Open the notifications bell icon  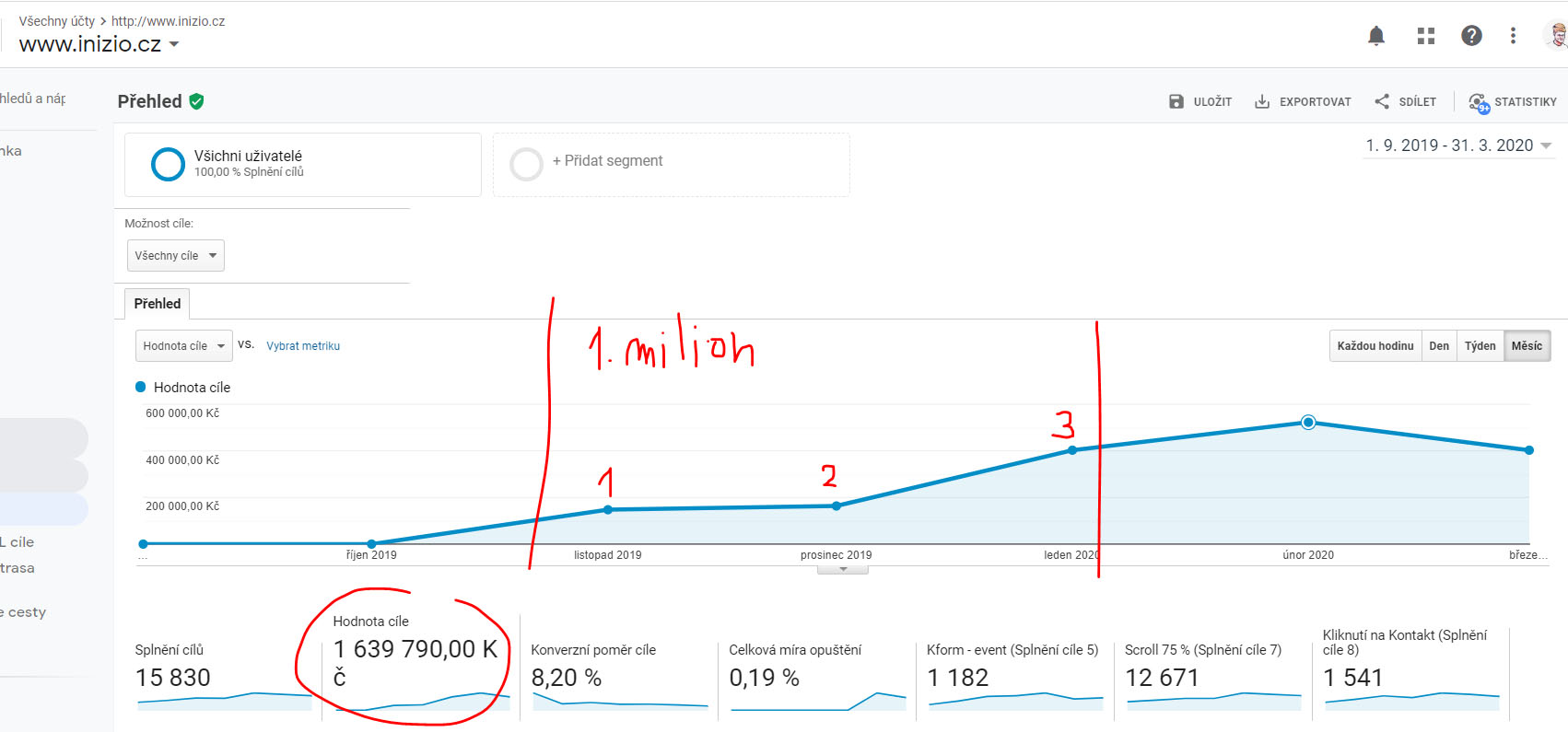click(x=1376, y=36)
